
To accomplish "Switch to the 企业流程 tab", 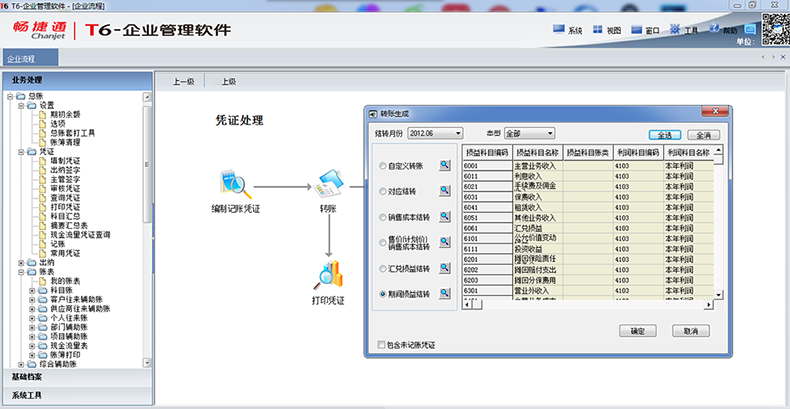I will pos(30,58).
